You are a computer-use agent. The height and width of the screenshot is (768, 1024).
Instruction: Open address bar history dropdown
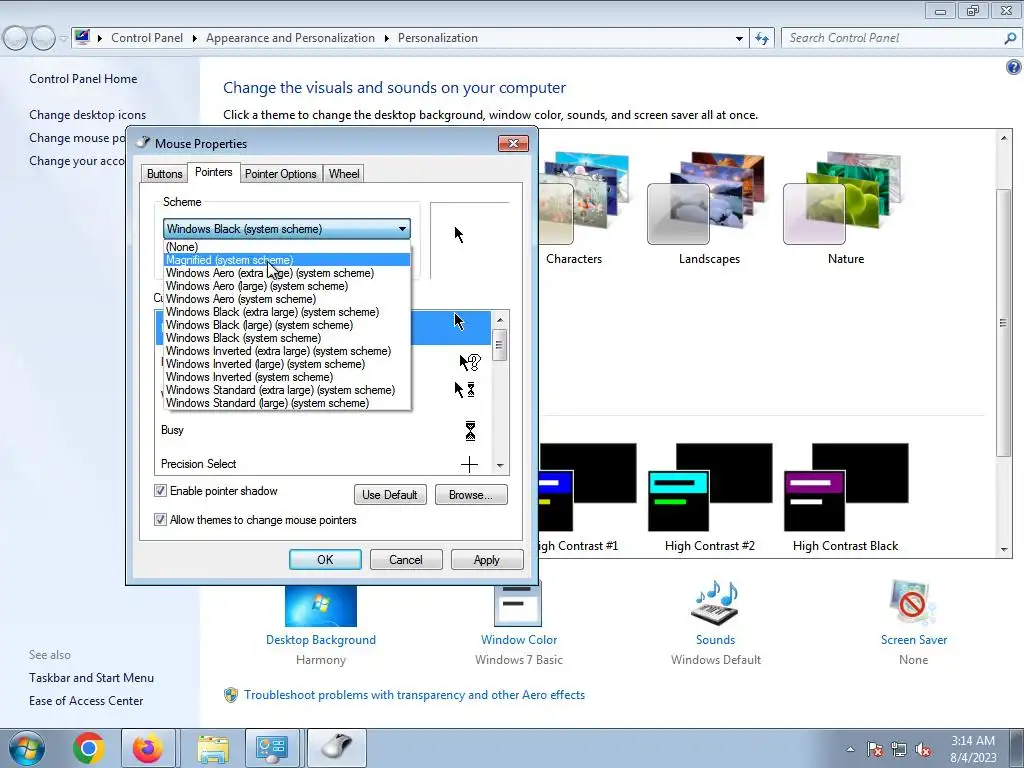pyautogui.click(x=739, y=38)
